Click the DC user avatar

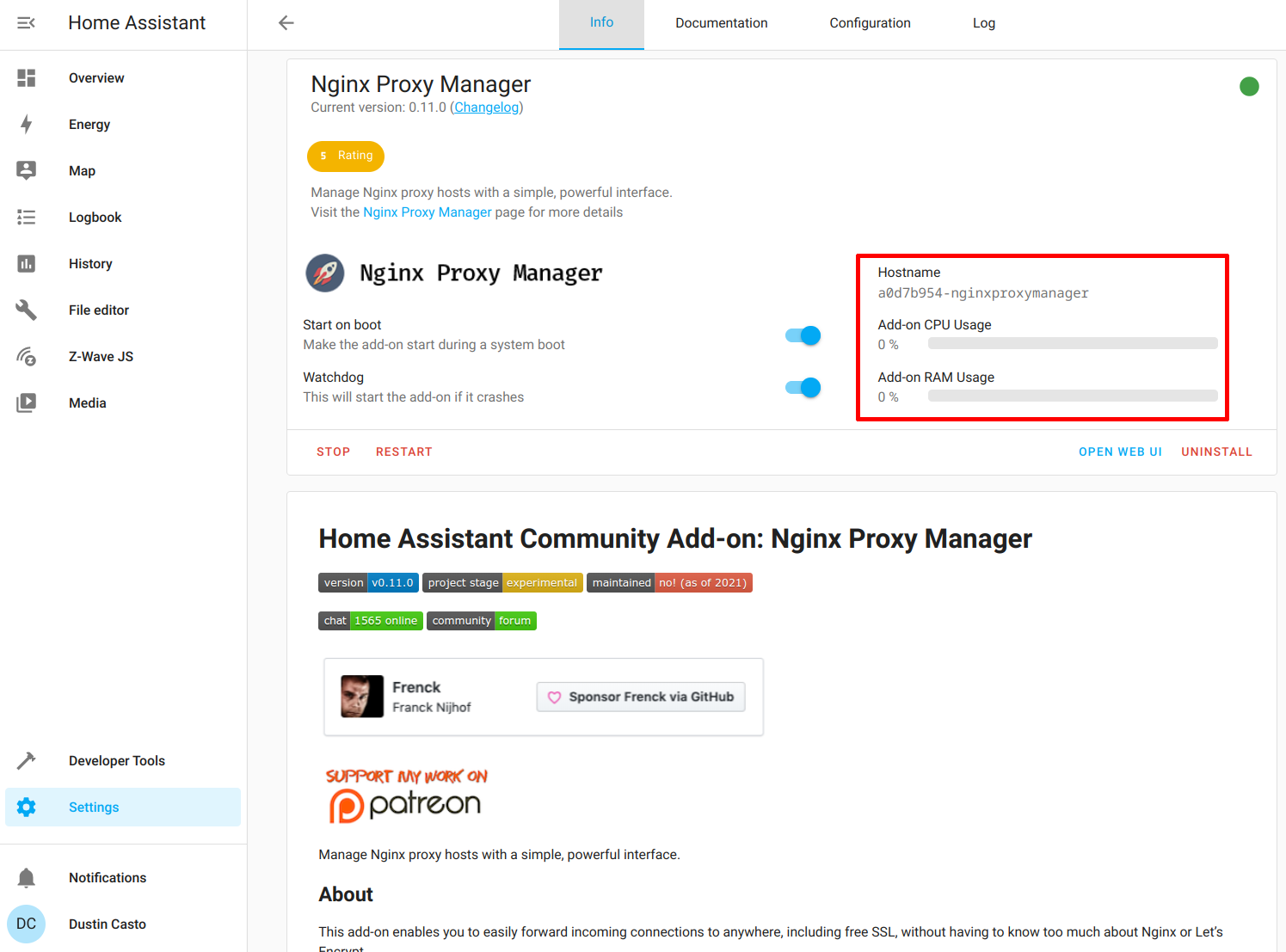point(27,924)
